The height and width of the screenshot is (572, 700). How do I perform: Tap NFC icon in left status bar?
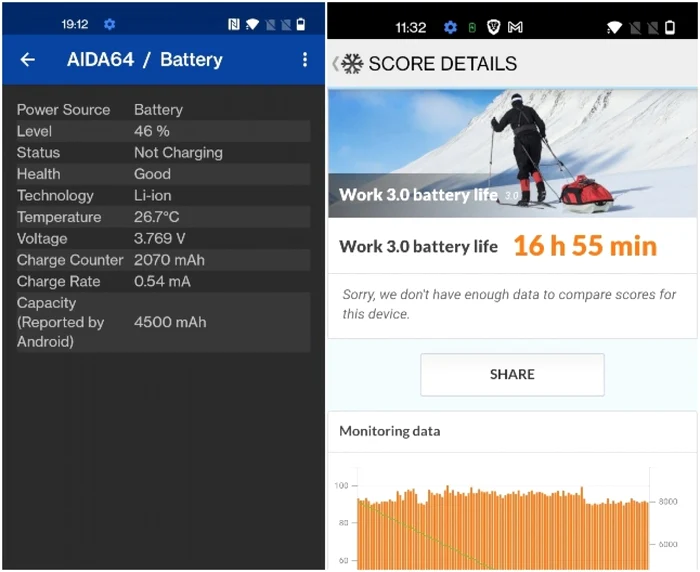233,24
